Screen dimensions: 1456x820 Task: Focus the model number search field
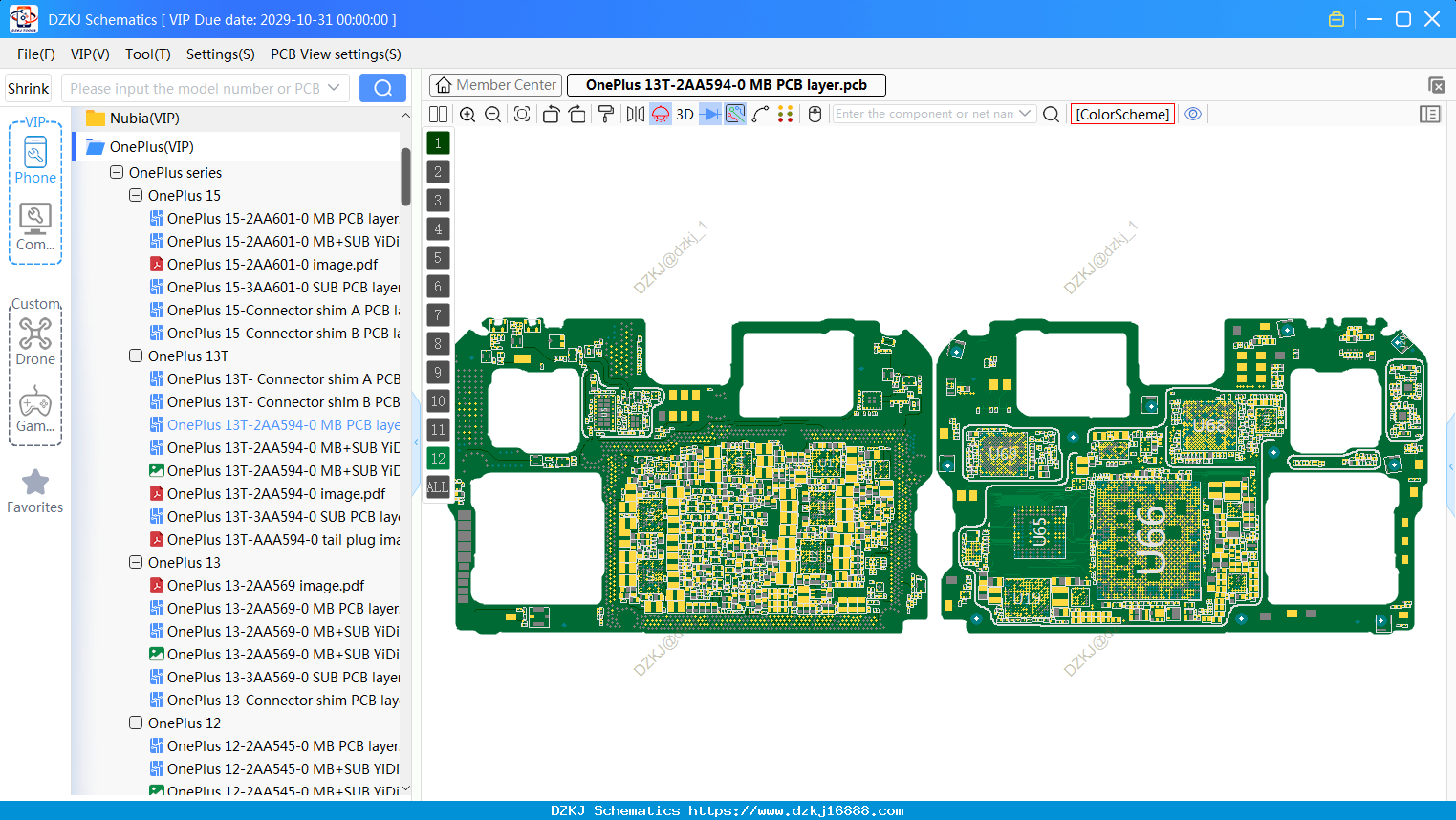click(206, 88)
